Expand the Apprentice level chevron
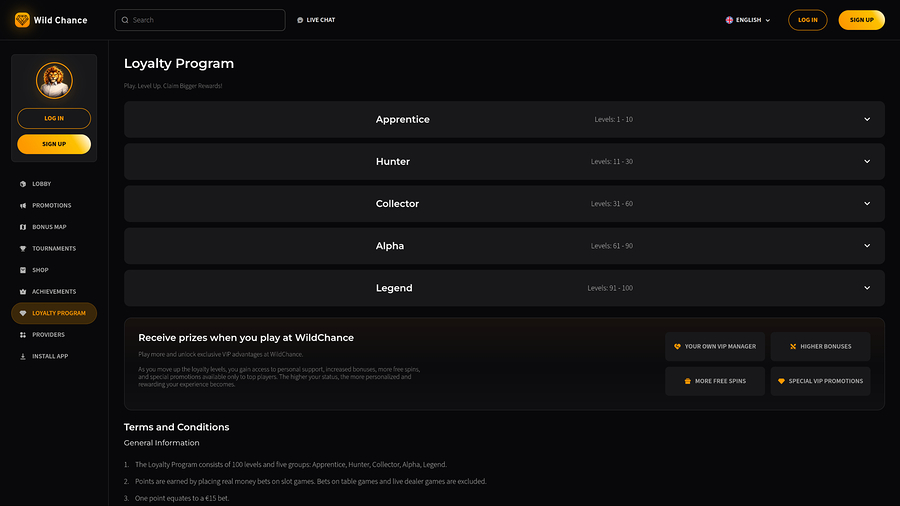The width and height of the screenshot is (900, 506). (x=867, y=119)
